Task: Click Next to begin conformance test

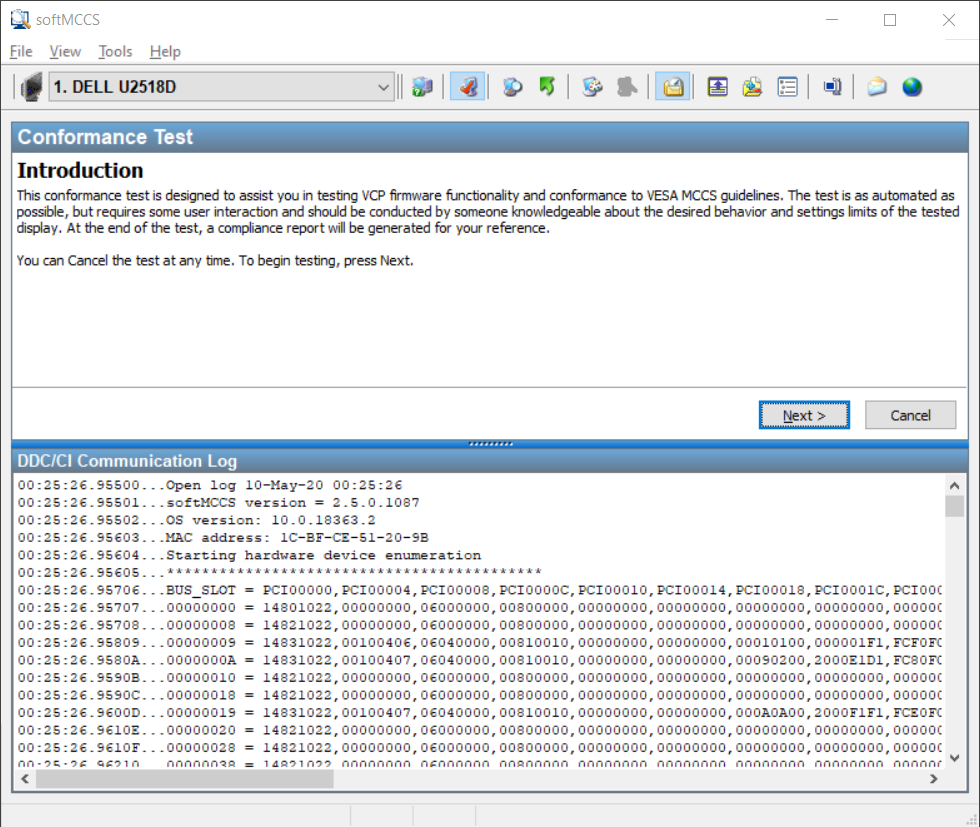Action: coord(804,415)
